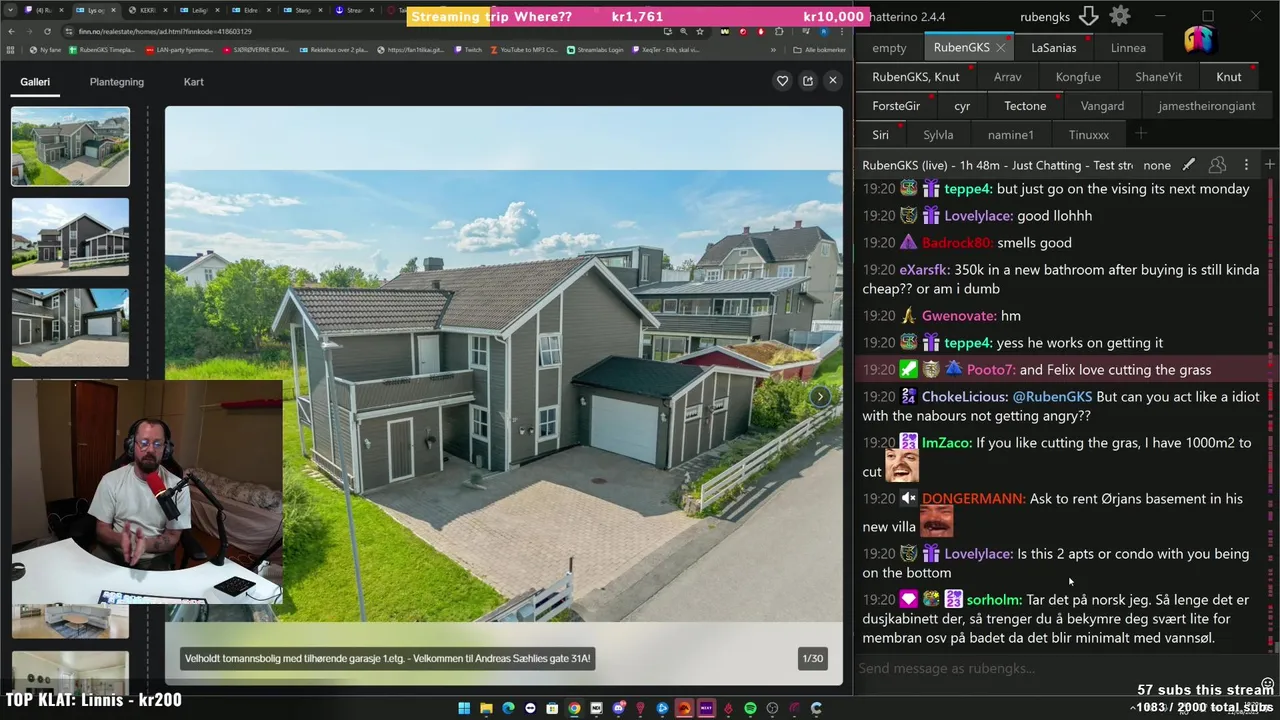The width and height of the screenshot is (1280, 720).
Task: Click the 'none' label in the split header
Action: (1157, 165)
